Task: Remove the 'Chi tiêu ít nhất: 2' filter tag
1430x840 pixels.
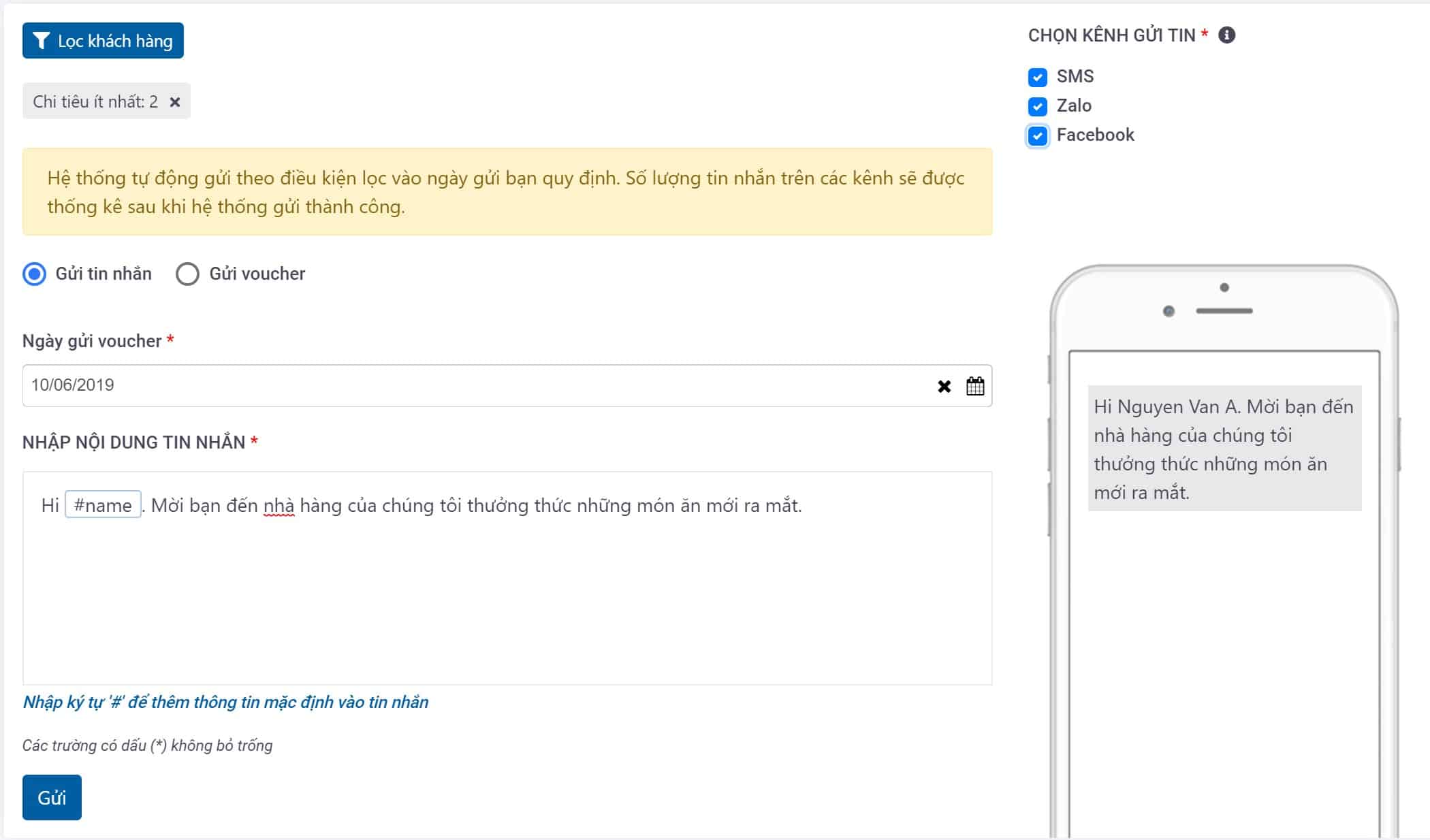Action: 175,102
